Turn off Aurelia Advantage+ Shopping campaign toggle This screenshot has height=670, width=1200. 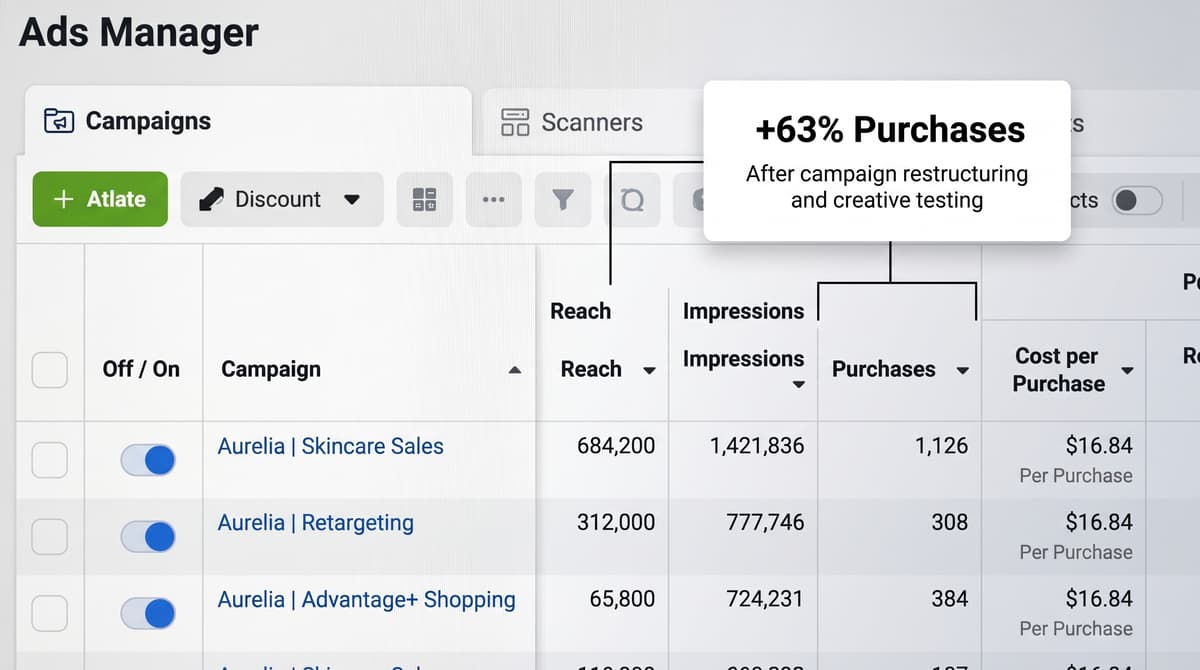[x=148, y=613]
